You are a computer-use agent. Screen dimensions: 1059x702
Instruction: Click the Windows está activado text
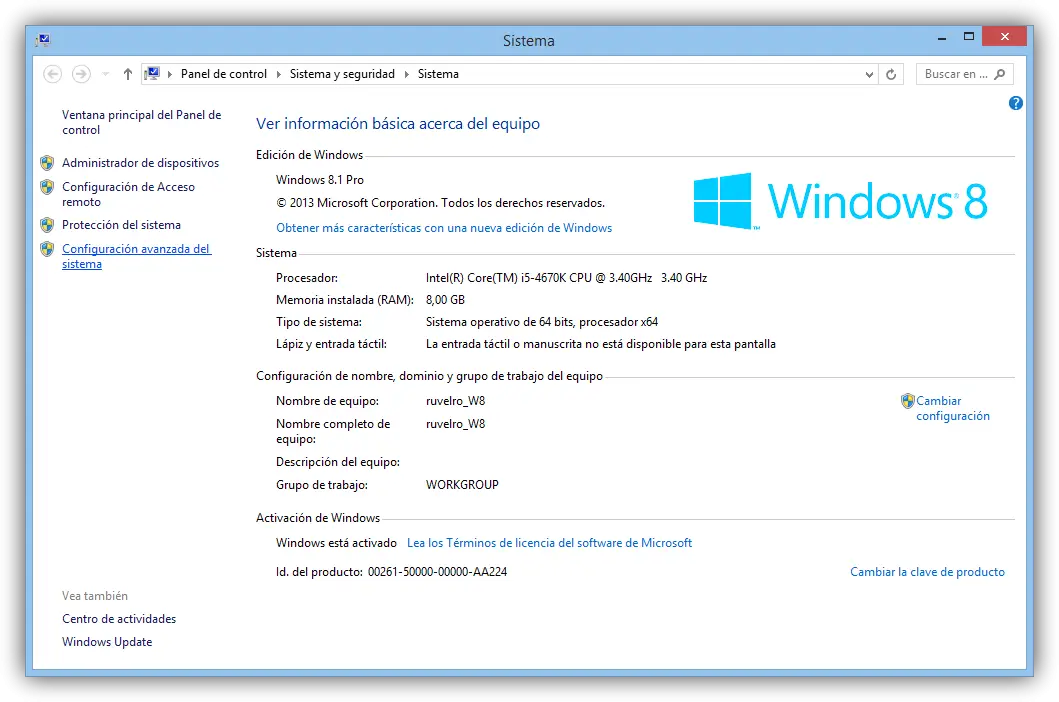pyautogui.click(x=336, y=543)
